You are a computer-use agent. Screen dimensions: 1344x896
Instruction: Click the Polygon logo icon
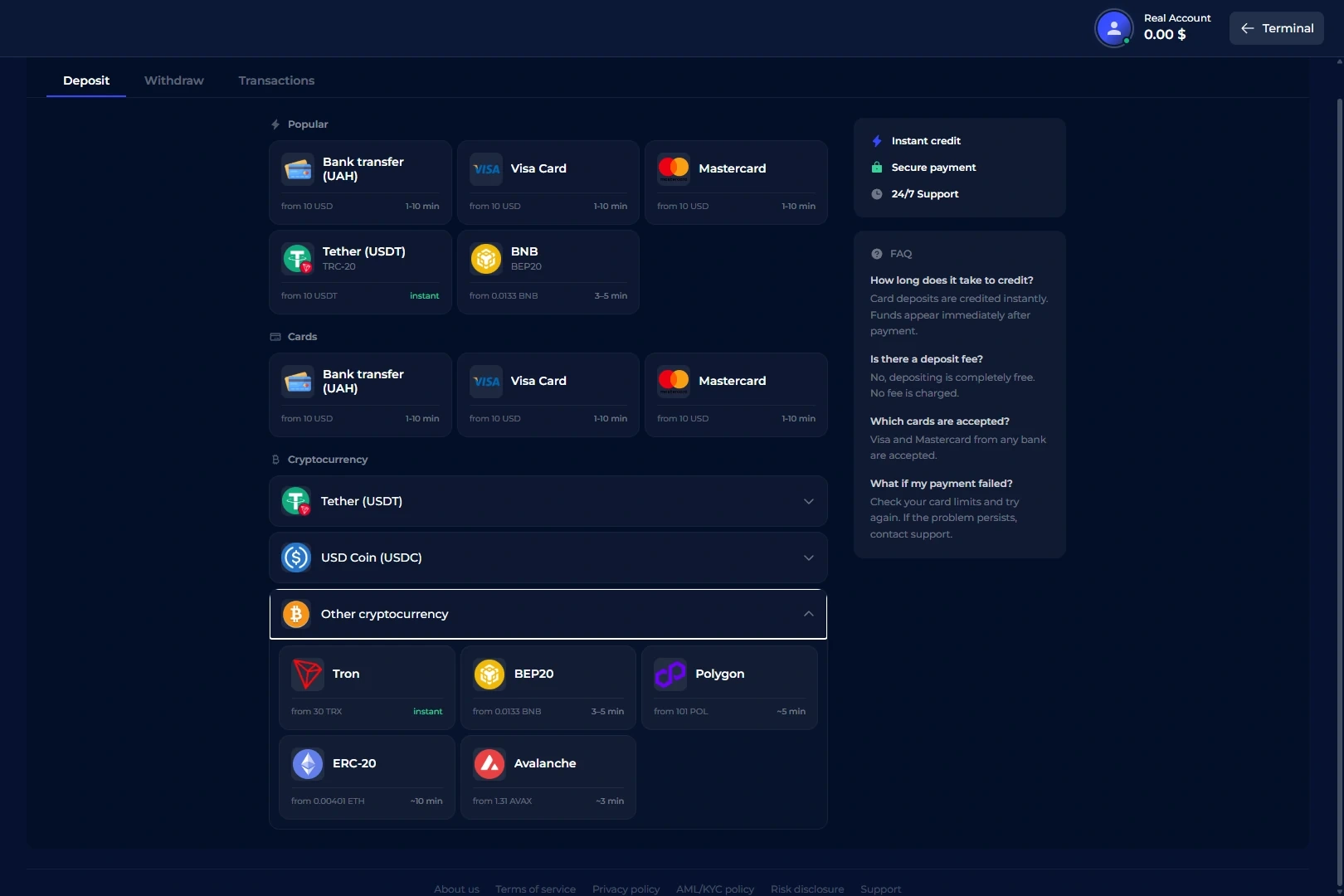tap(670, 674)
